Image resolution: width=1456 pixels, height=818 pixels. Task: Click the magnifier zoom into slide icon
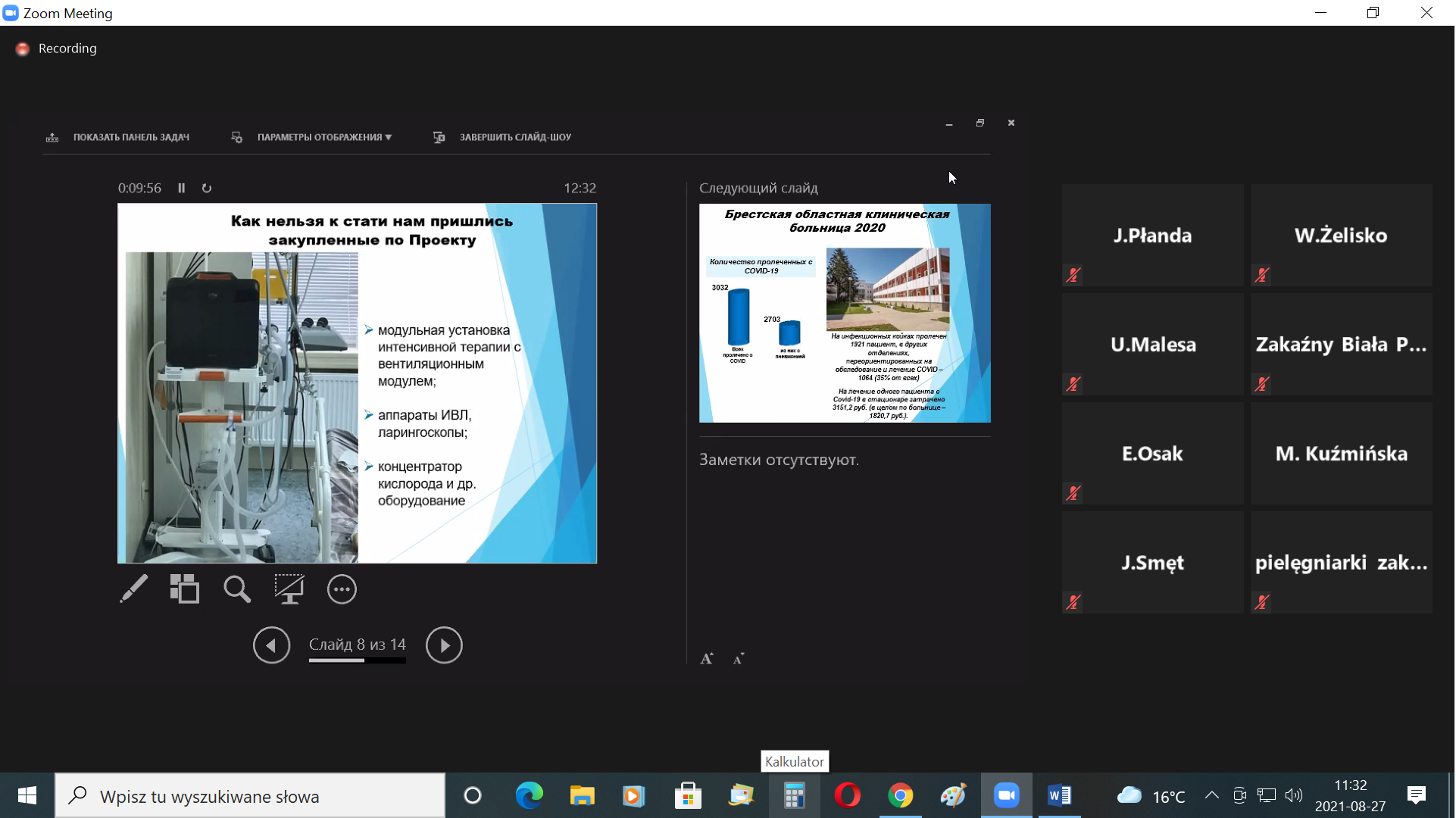click(236, 589)
